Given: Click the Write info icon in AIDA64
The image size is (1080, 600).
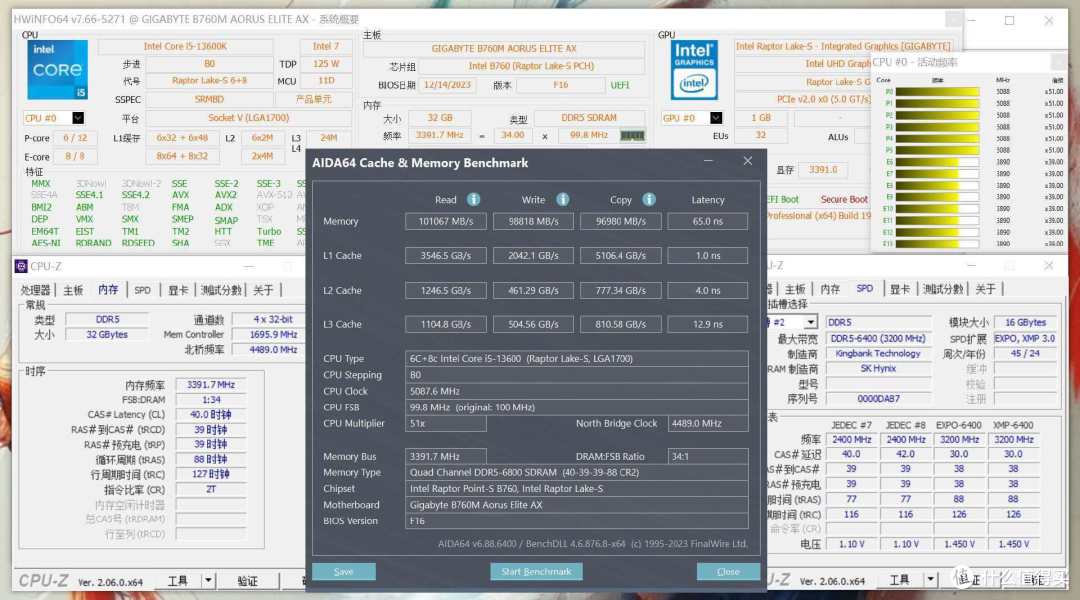Looking at the screenshot, I should point(563,199).
